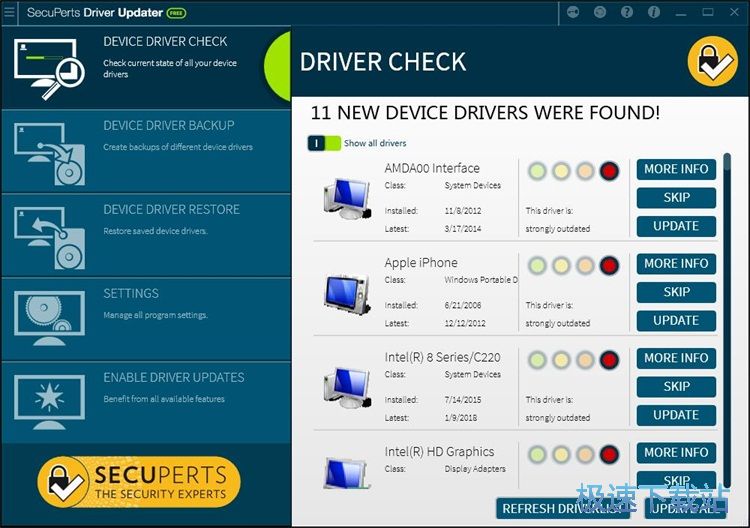Click the driver list vertical scrollbar
The height and width of the screenshot is (528, 750).
(x=727, y=300)
